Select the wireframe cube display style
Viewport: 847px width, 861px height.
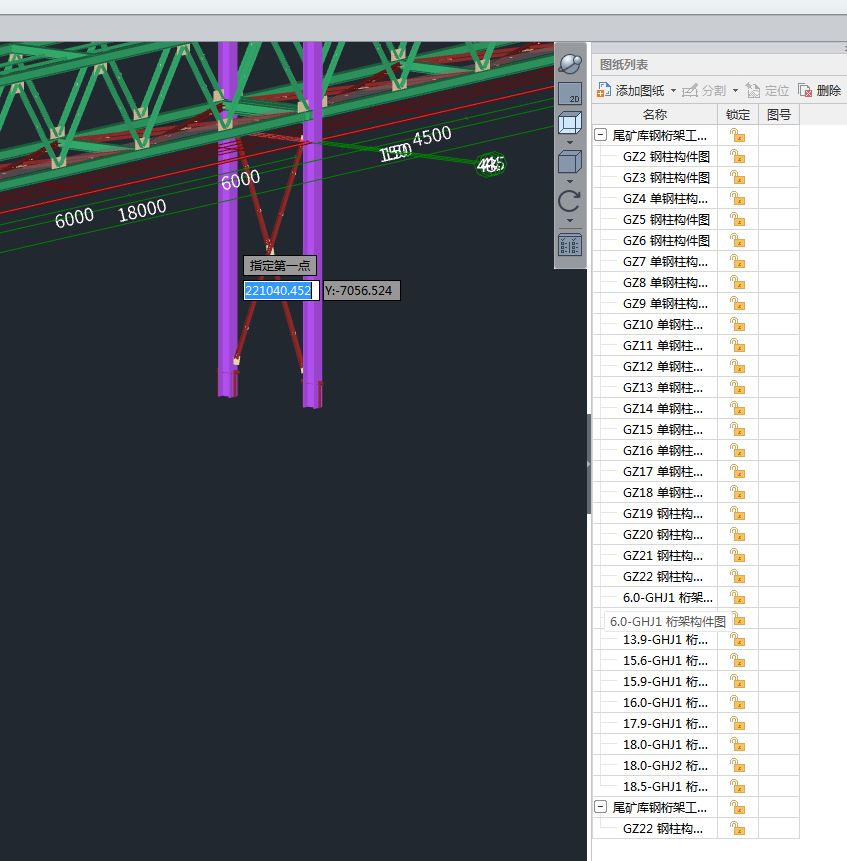pos(570,123)
